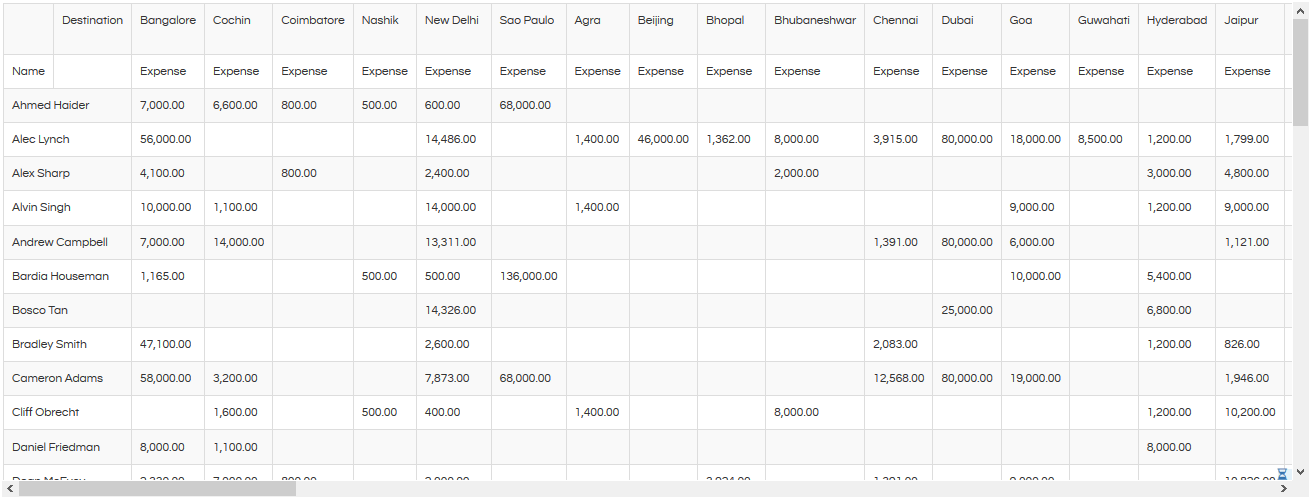The width and height of the screenshot is (1313, 501).
Task: Click the 8,500.00 Guwahati cell
Action: pos(1104,139)
